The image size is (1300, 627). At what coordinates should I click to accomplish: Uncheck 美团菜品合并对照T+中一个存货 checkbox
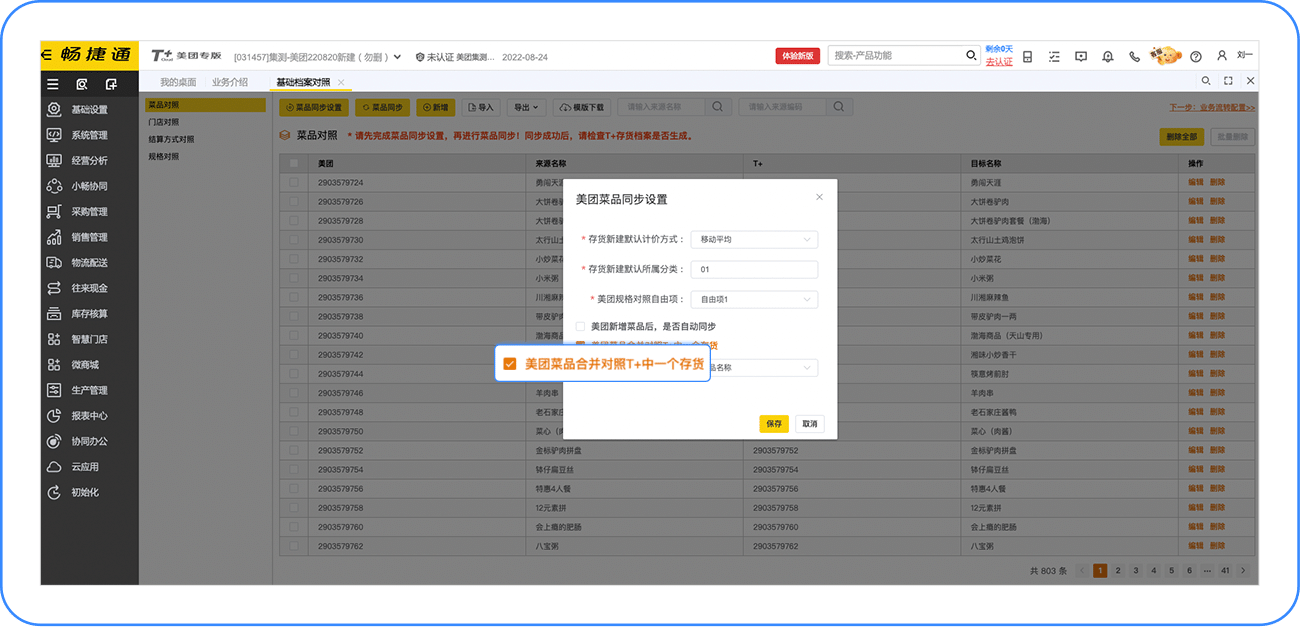coord(510,364)
